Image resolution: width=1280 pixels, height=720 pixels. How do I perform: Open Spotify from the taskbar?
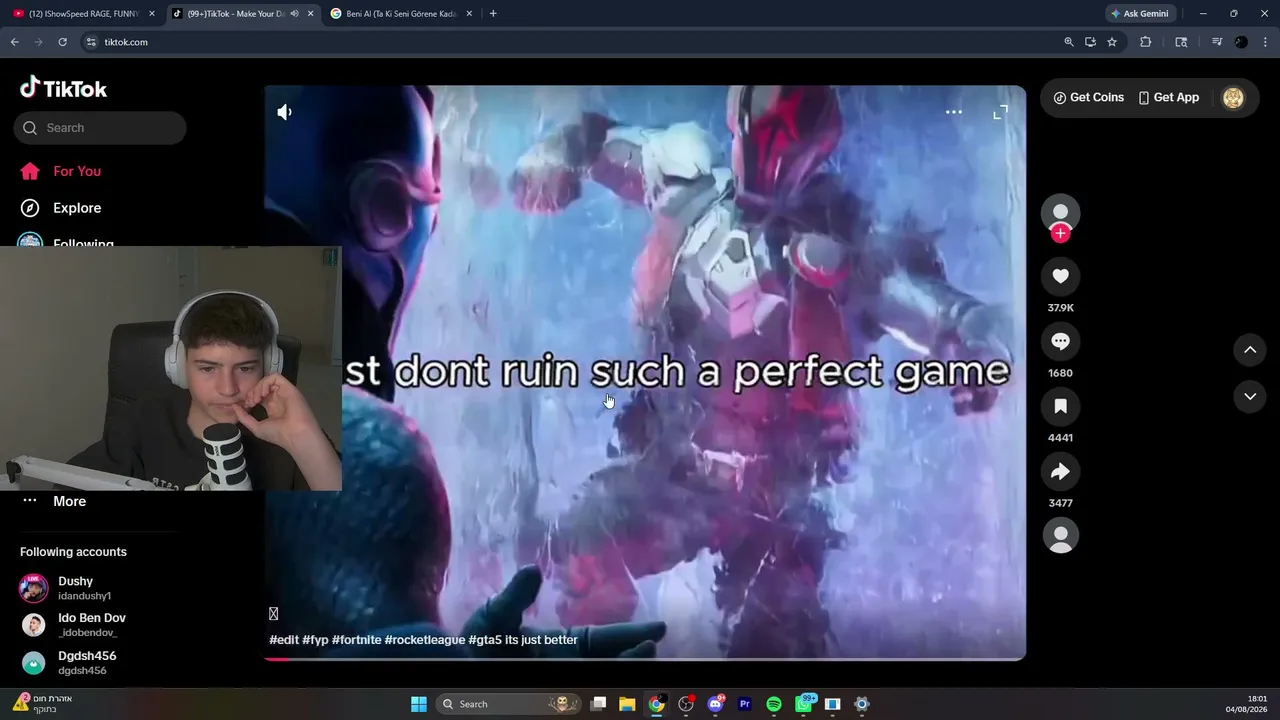(x=774, y=704)
